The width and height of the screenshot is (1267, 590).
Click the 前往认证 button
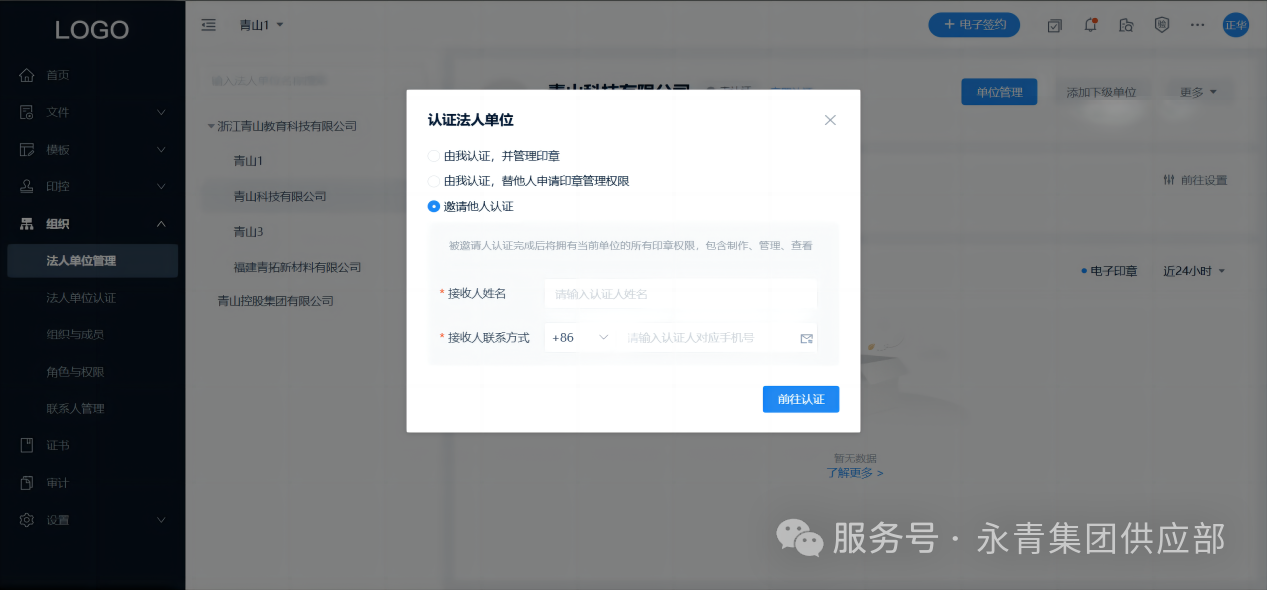pyautogui.click(x=800, y=399)
